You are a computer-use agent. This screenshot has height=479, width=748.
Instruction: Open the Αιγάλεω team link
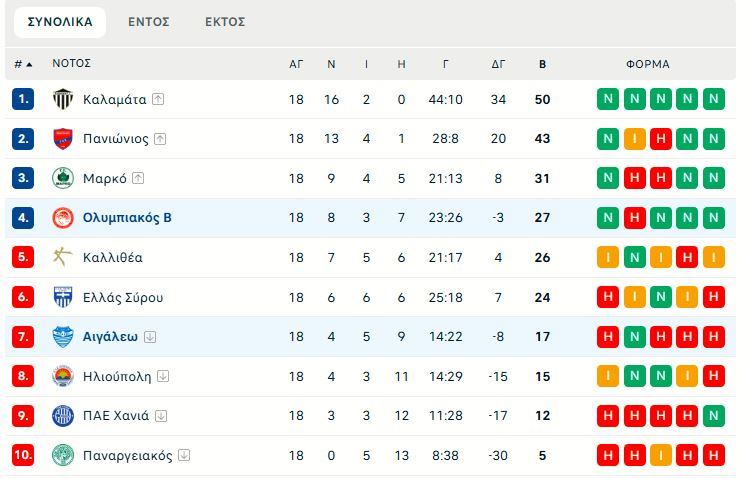(x=110, y=337)
